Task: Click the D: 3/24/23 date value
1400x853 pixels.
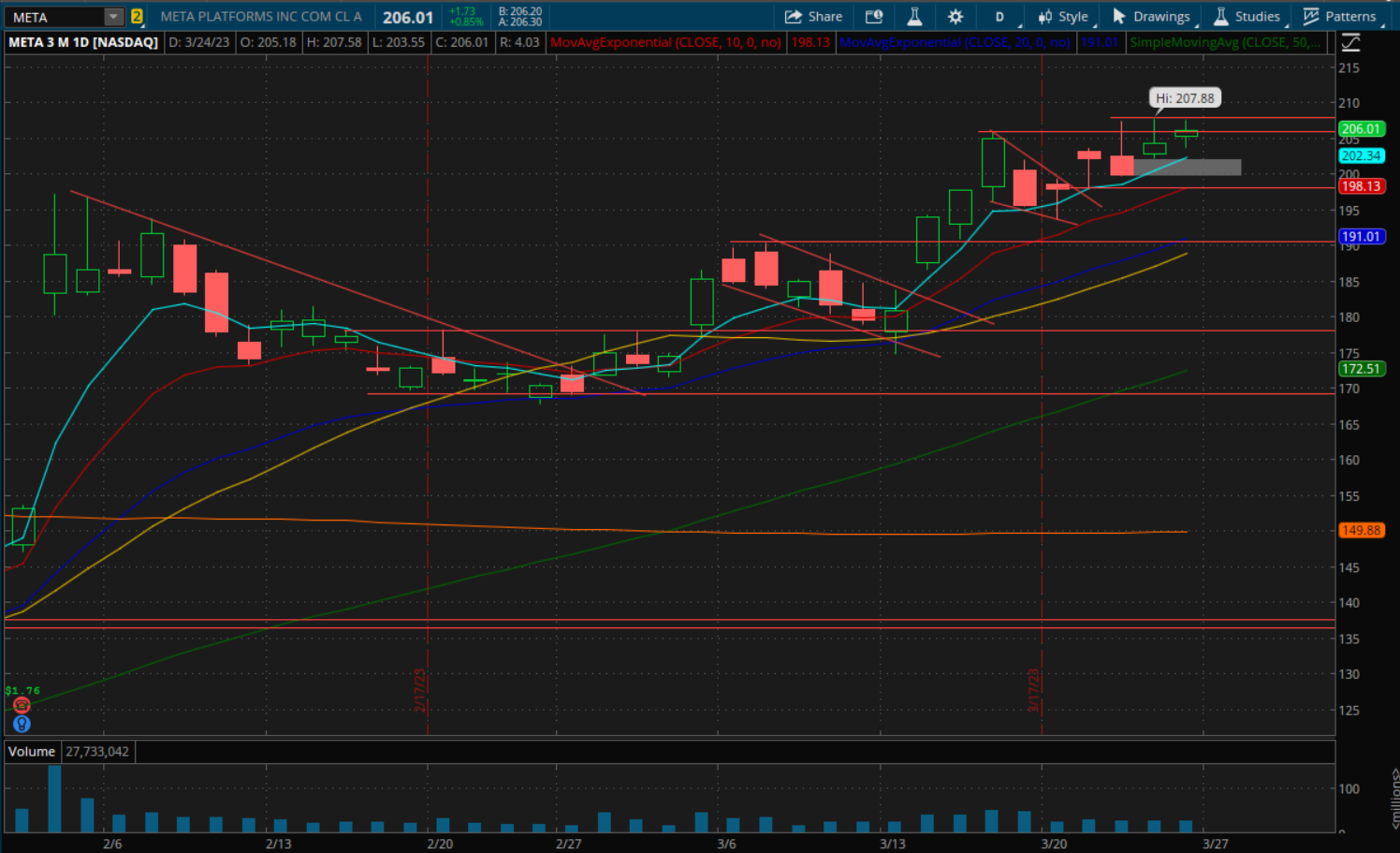Action: click(199, 42)
